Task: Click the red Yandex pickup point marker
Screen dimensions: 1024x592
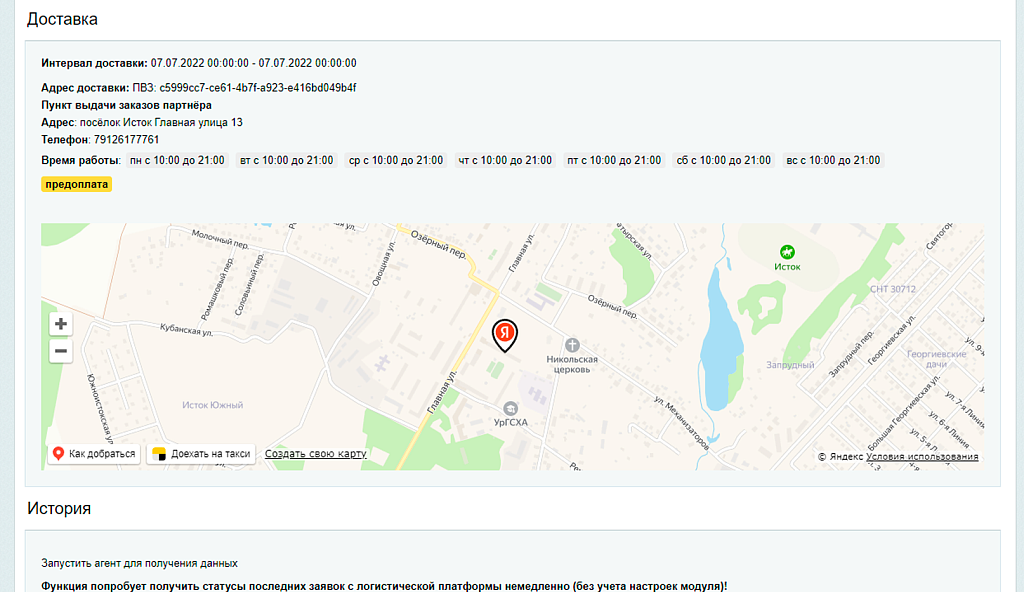Action: [x=506, y=335]
